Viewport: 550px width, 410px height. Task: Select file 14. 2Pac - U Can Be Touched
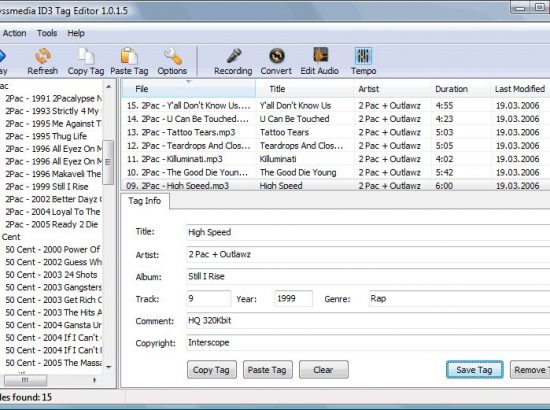188,119
